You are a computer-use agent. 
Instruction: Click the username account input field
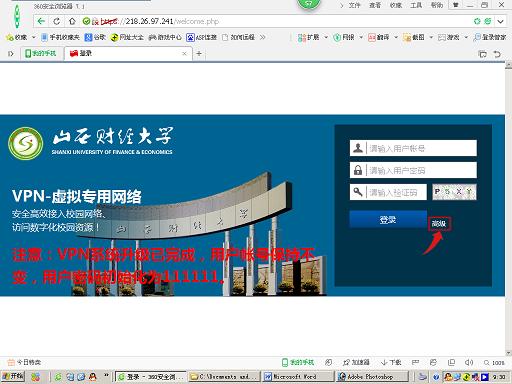click(x=413, y=148)
